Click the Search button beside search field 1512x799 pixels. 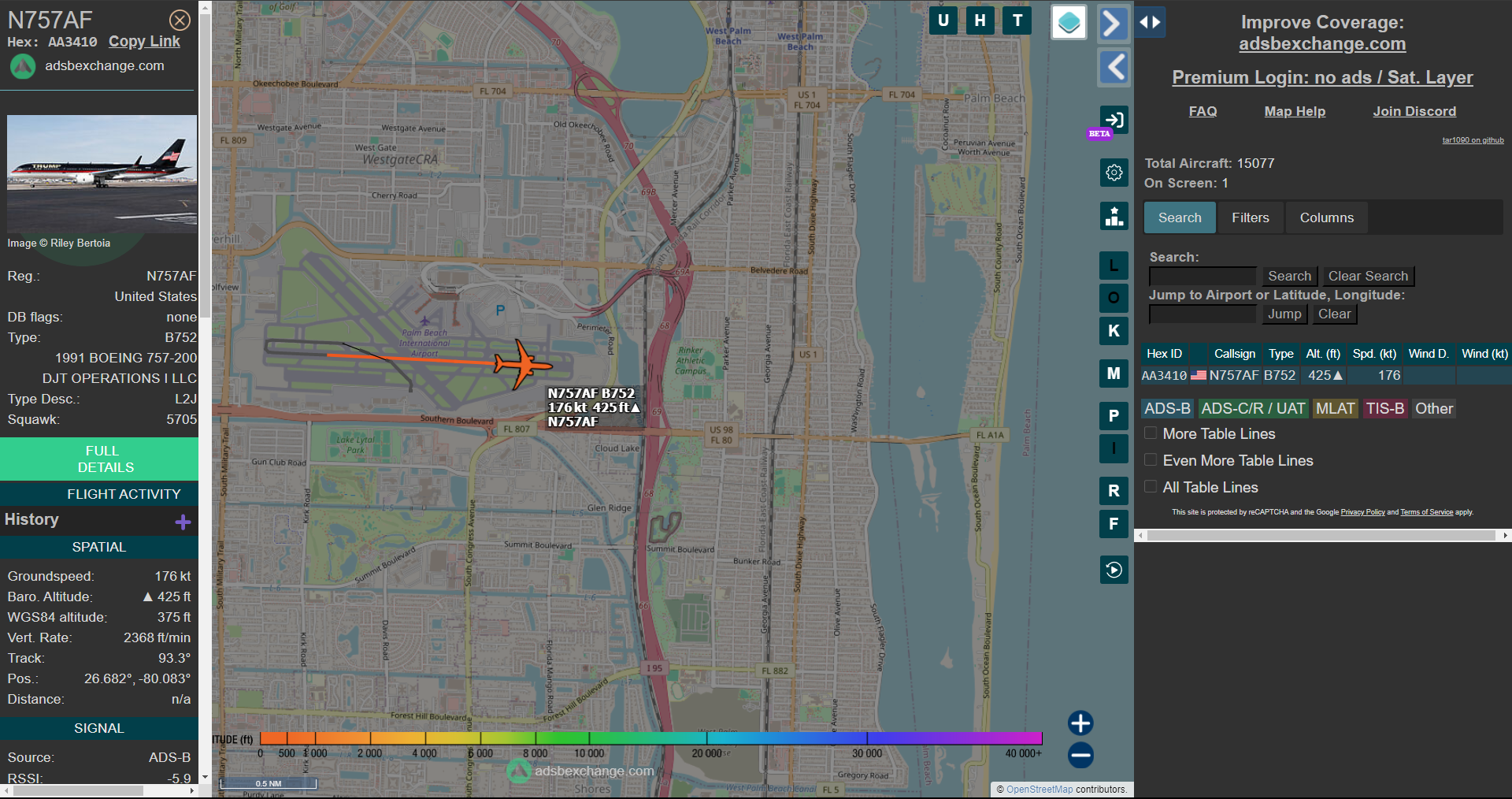(x=1289, y=276)
